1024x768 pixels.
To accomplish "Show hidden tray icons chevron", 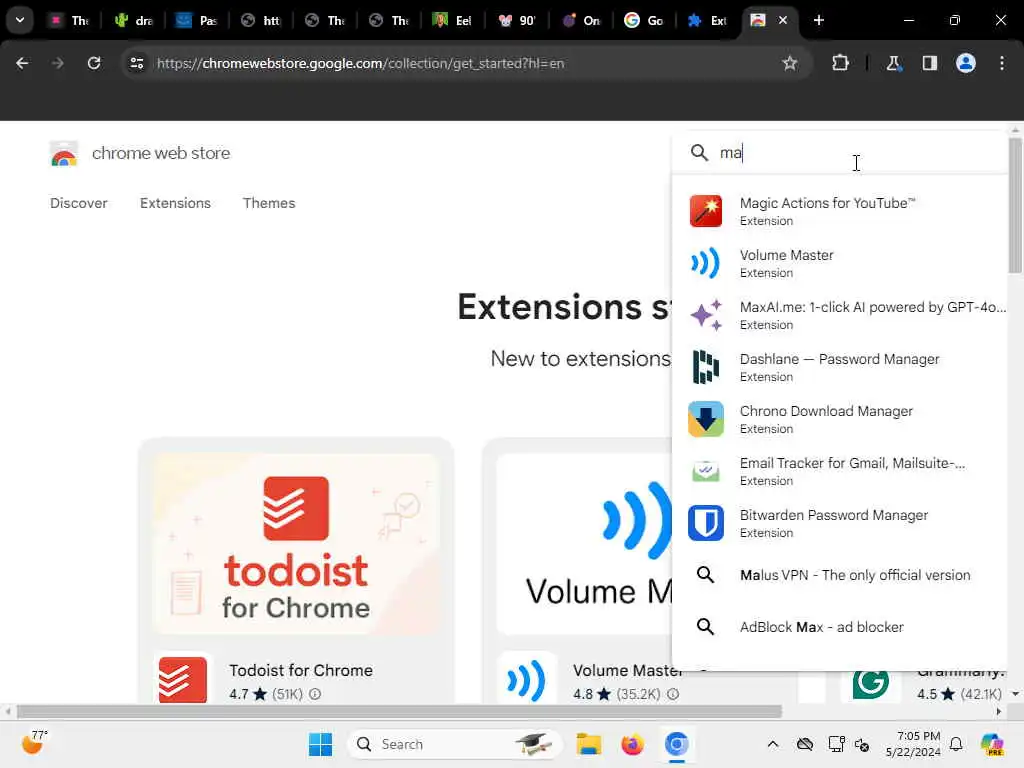I will click(x=773, y=744).
